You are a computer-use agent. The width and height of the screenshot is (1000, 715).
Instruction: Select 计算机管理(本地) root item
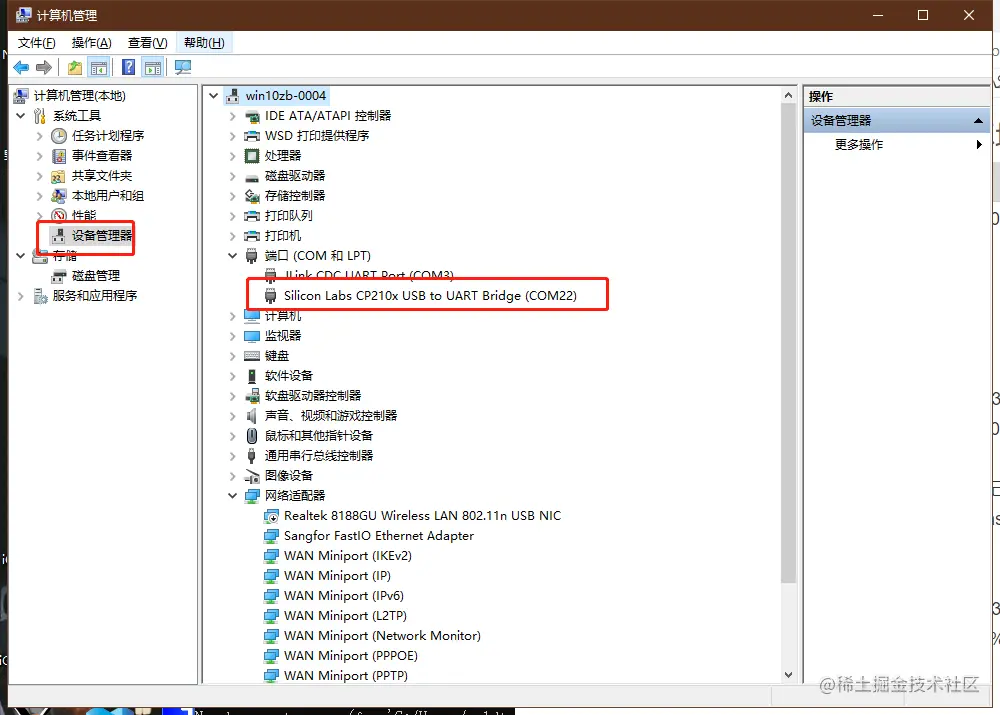(x=80, y=96)
